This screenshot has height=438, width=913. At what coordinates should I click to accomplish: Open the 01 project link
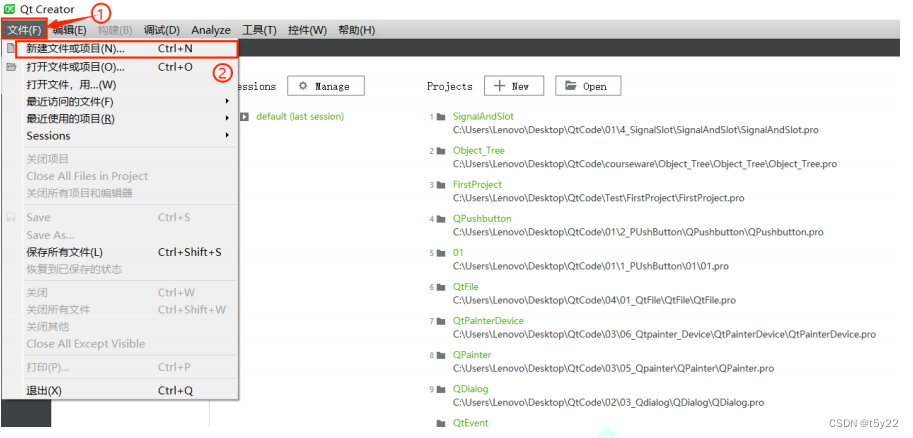[458, 253]
